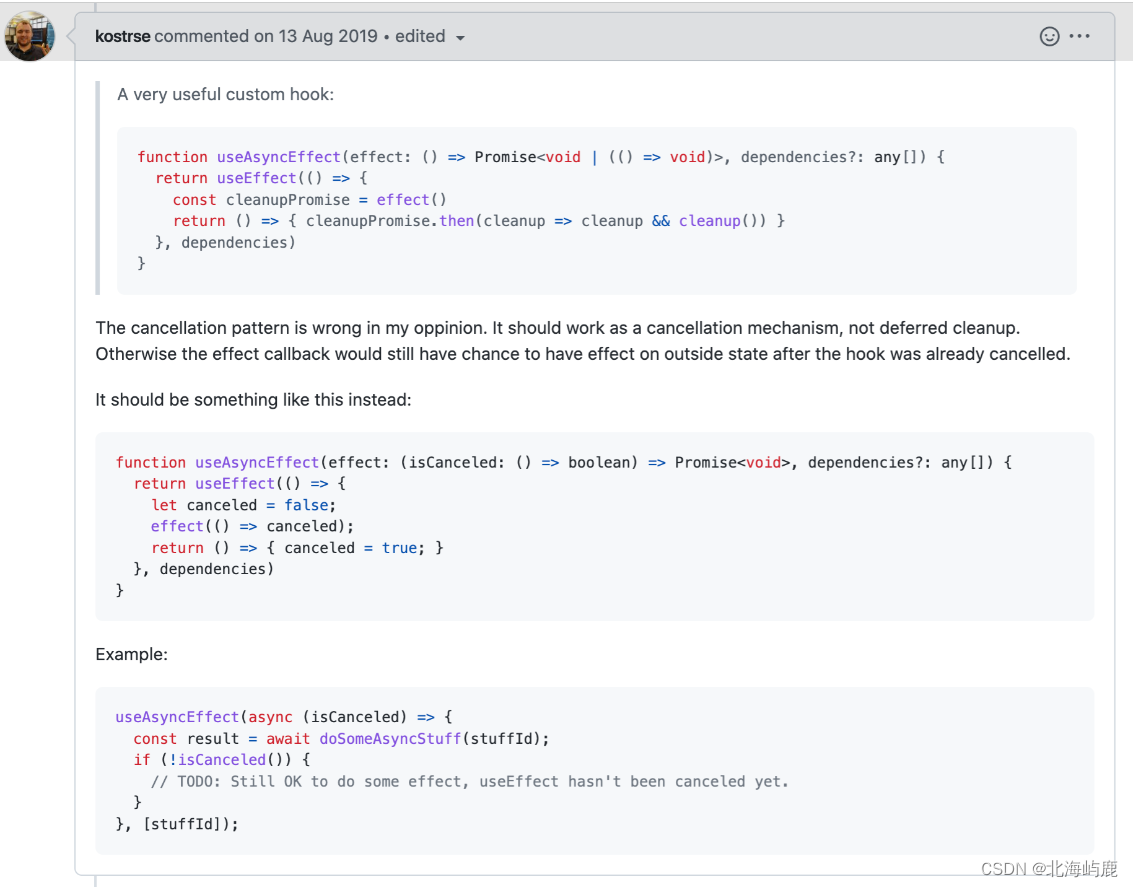Click the cleanupPromise.then line in quoted code

479,220
